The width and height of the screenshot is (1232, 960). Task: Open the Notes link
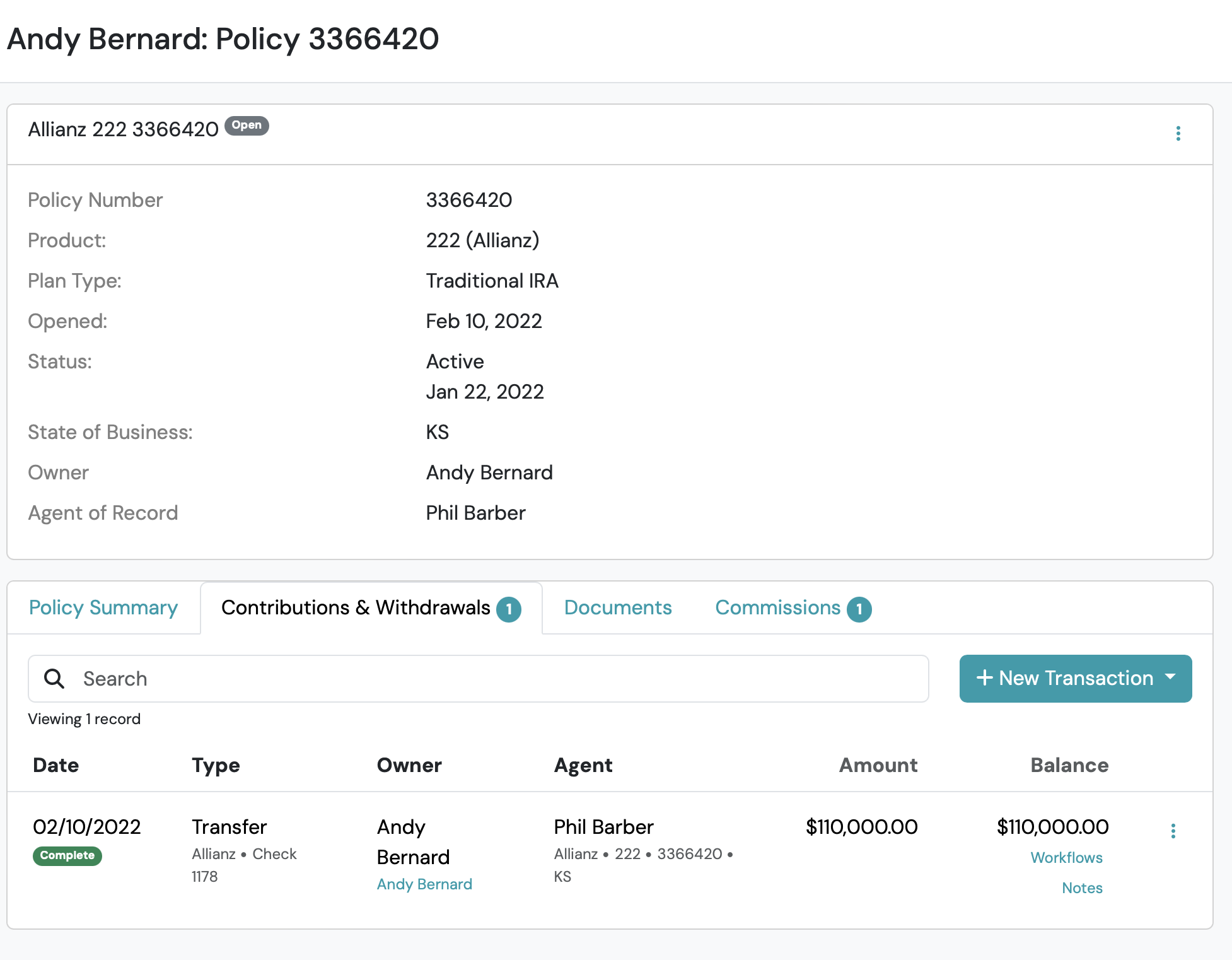[1082, 888]
